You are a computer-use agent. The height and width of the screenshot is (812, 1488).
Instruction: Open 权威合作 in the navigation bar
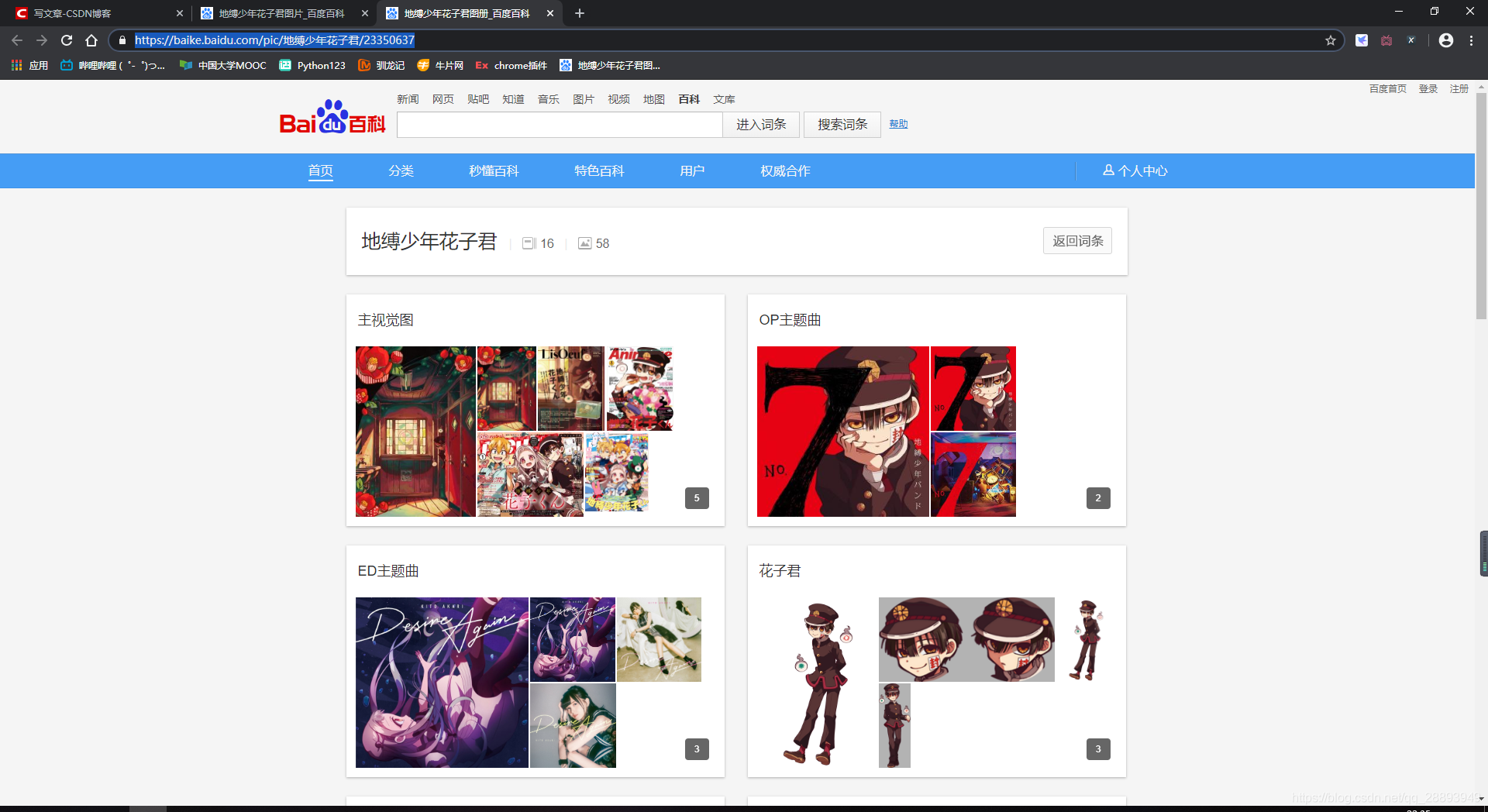click(786, 171)
